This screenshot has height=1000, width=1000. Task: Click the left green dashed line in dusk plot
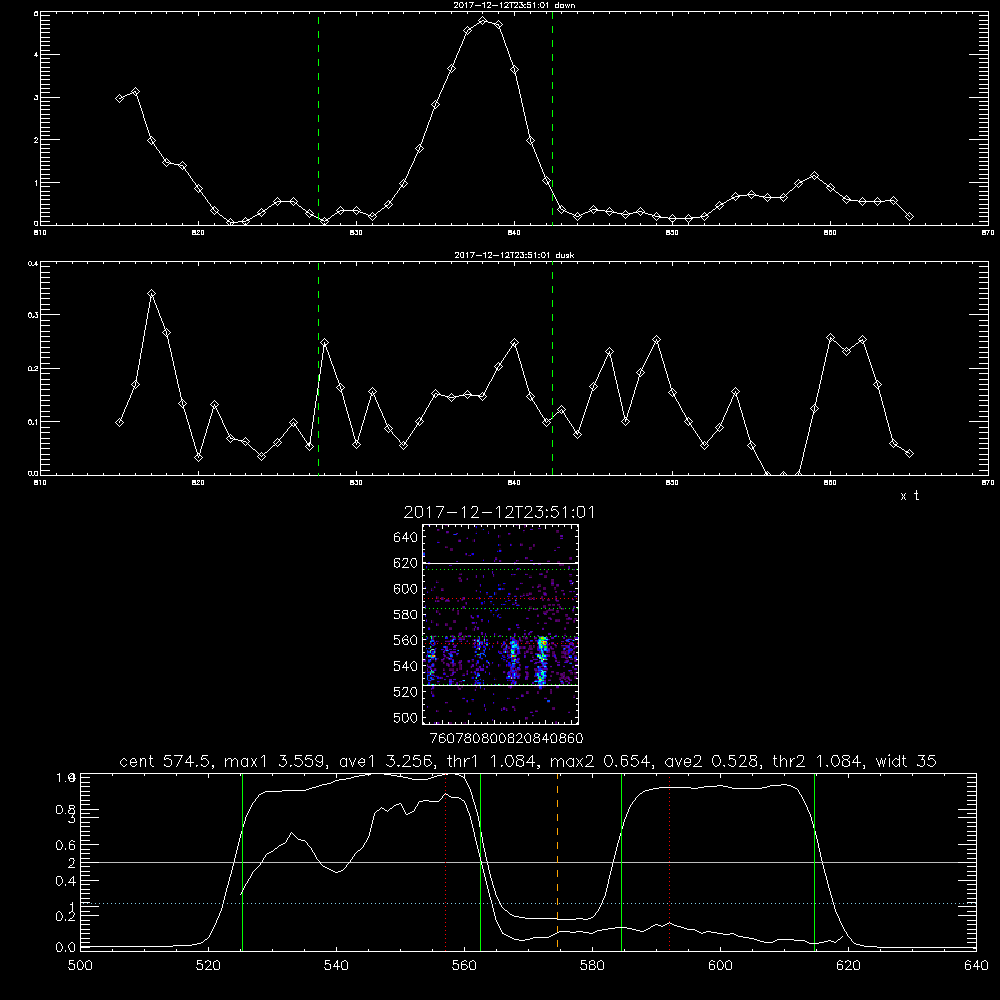point(318,369)
